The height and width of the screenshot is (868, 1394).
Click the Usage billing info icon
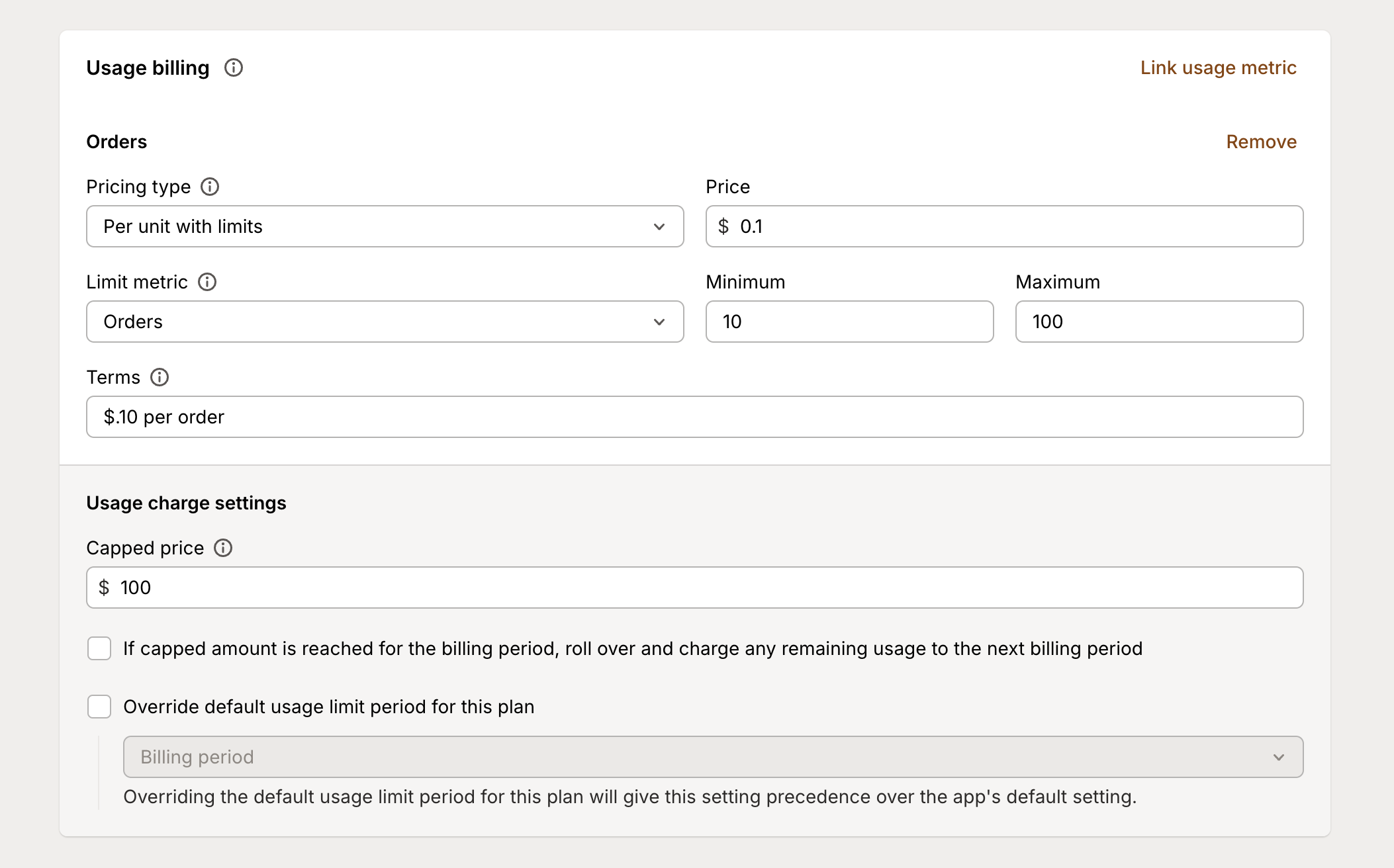[233, 67]
